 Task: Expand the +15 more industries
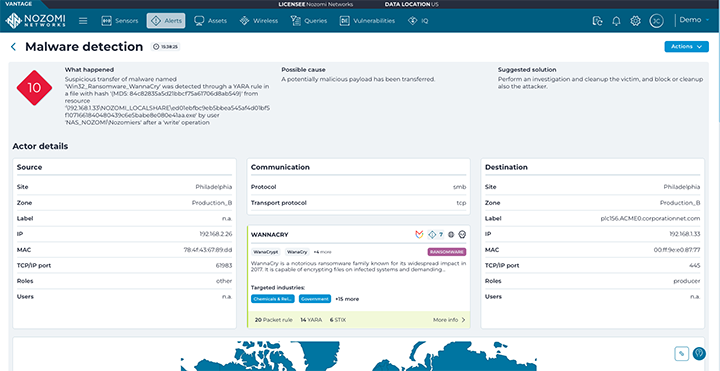(x=347, y=299)
